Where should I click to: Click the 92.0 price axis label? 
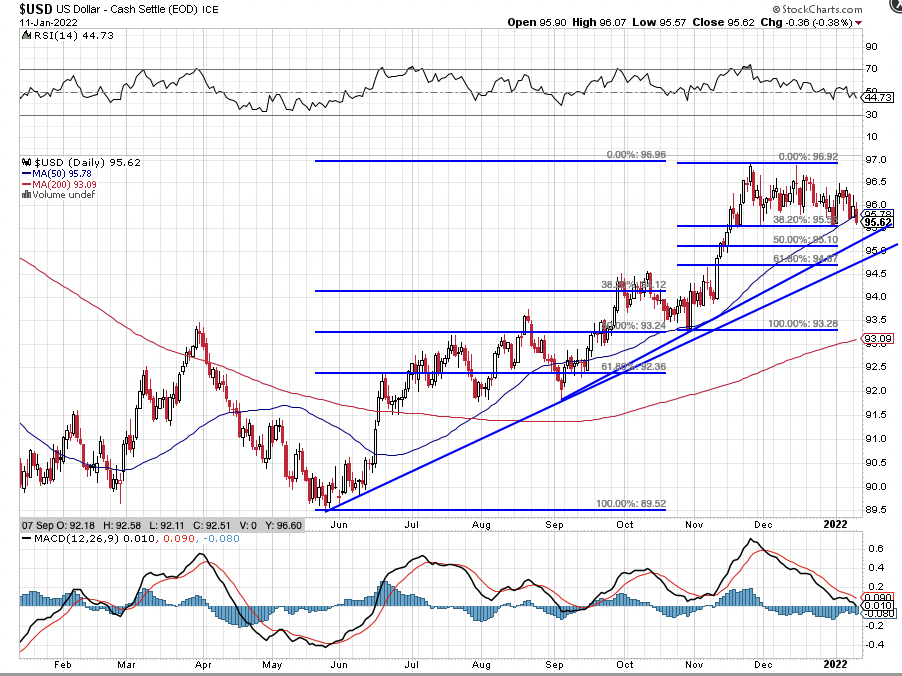point(876,391)
